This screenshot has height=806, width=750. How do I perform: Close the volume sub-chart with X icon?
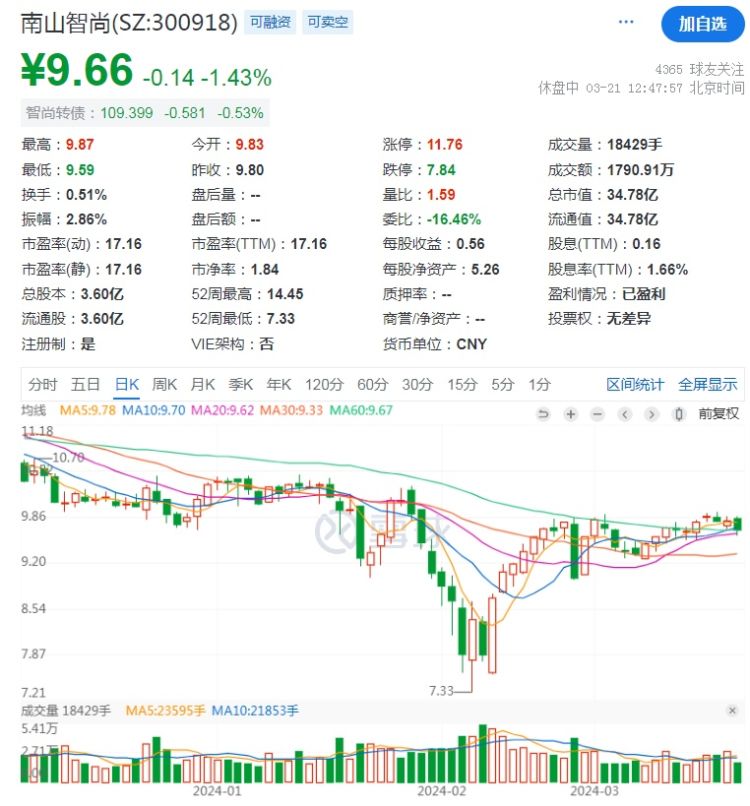(732, 710)
